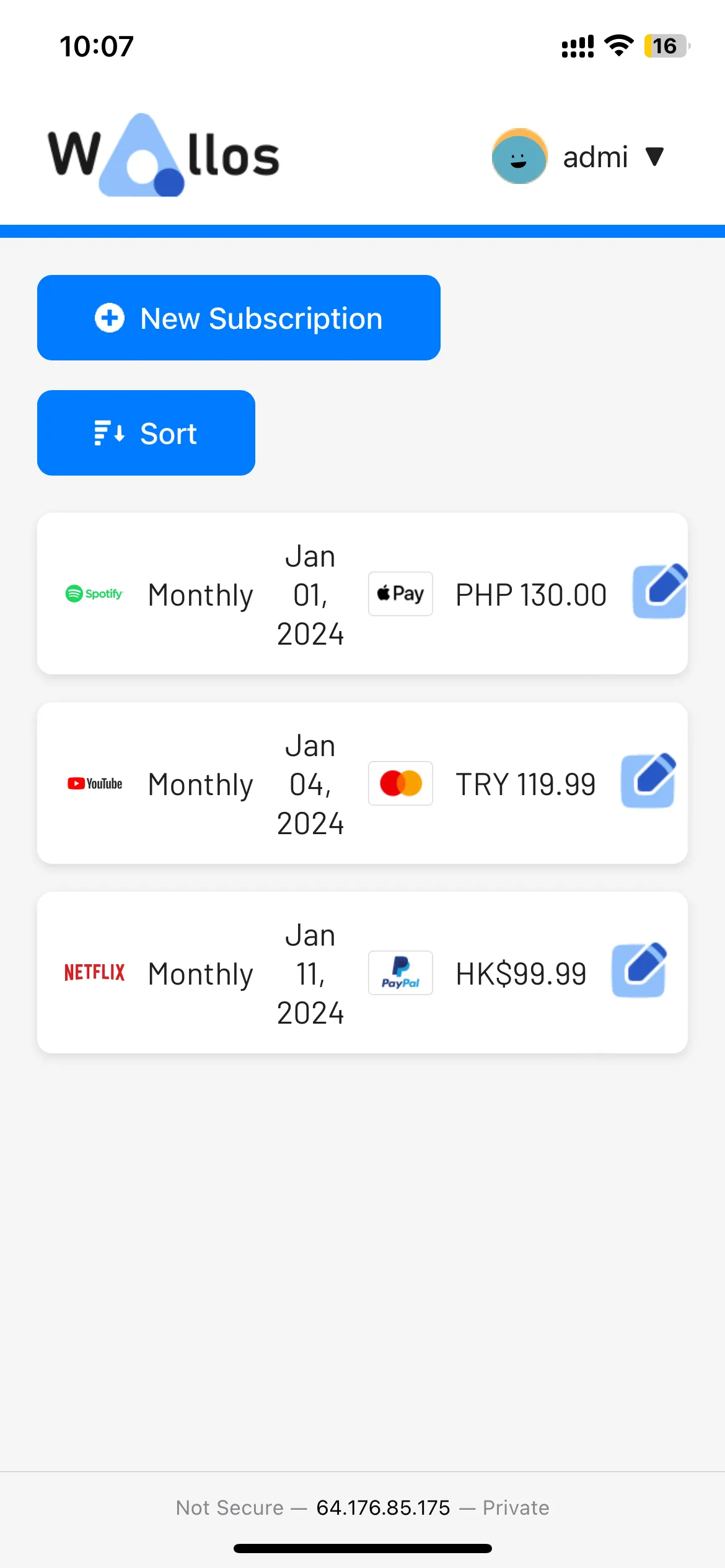725x1568 pixels.
Task: Click the admin user avatar
Action: 519,156
